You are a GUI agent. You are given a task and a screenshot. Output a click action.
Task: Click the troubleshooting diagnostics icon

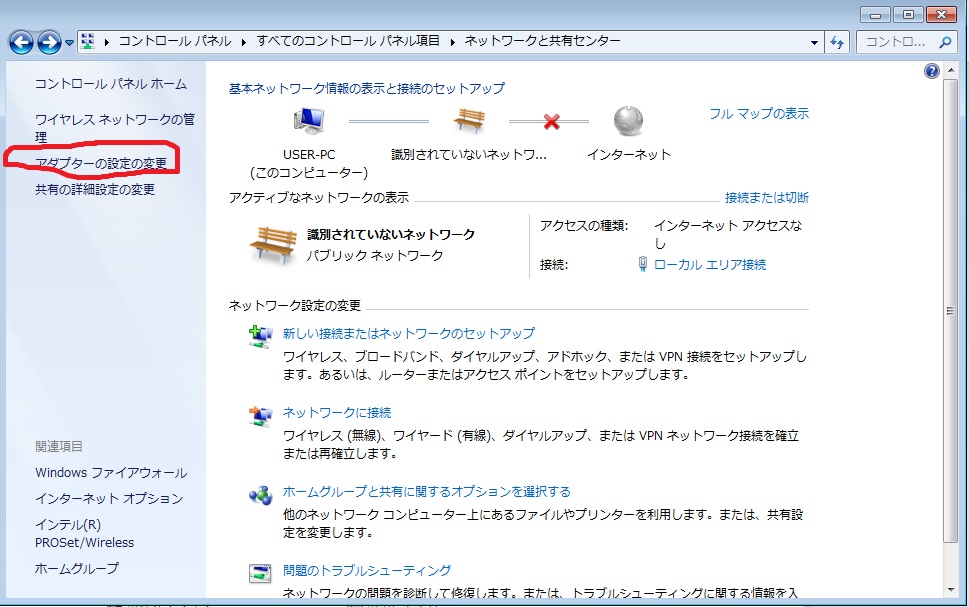pos(260,571)
